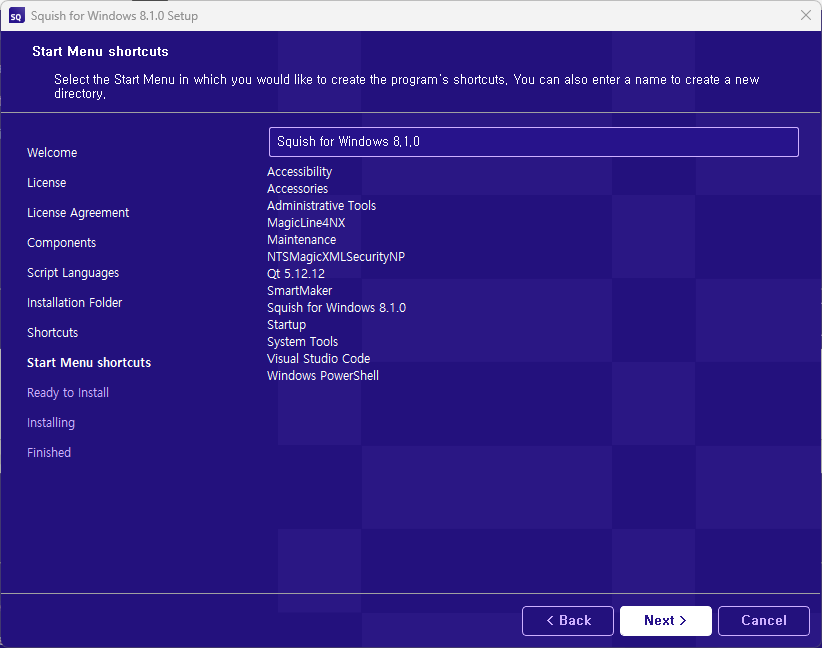Select Qt 5.12.12 folder

point(296,274)
